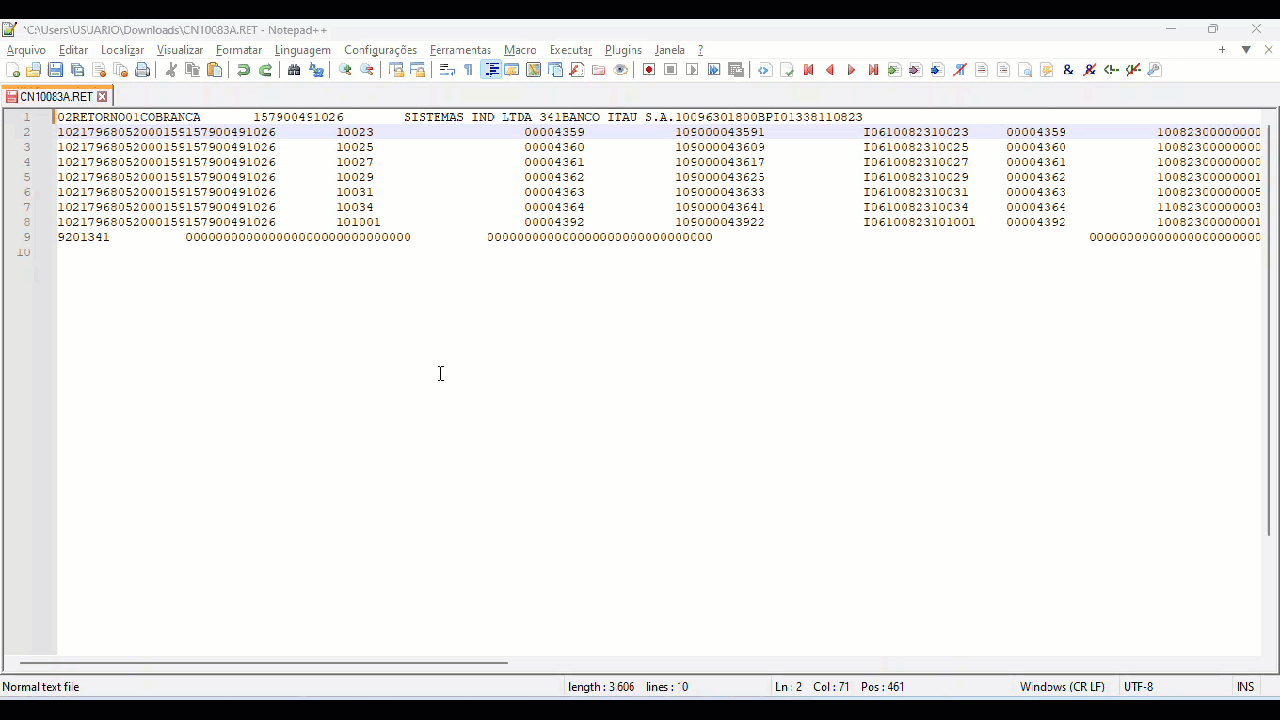1280x720 pixels.
Task: Click the Open file folder icon
Action: (x=33, y=70)
